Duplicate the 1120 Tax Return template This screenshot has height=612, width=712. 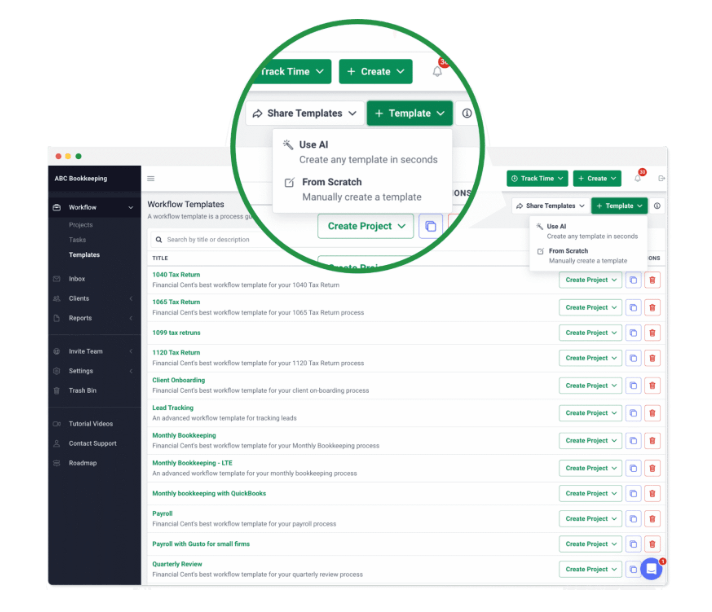[633, 358]
